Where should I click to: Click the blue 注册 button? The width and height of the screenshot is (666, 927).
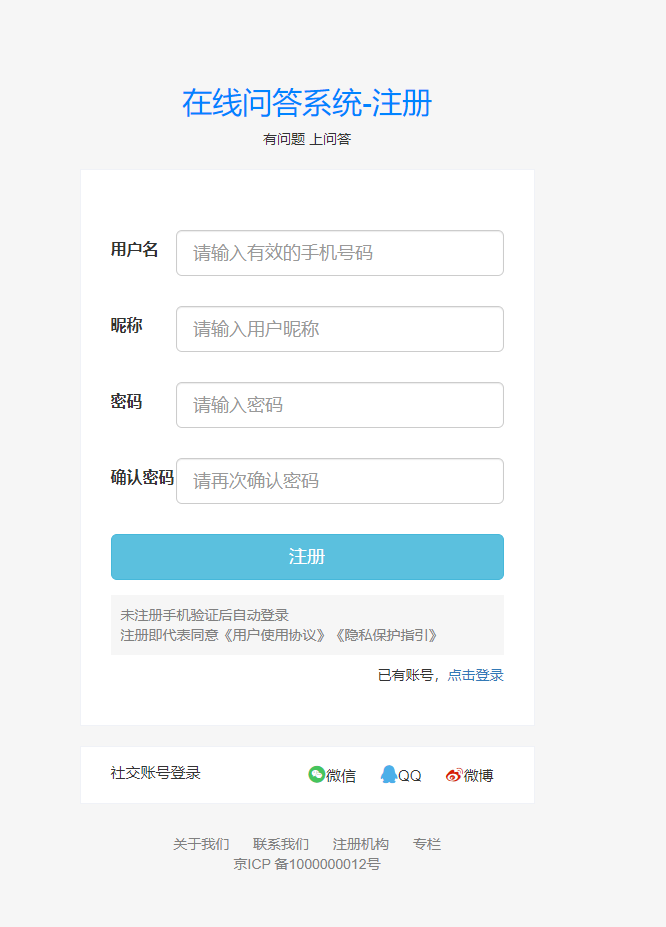click(307, 557)
